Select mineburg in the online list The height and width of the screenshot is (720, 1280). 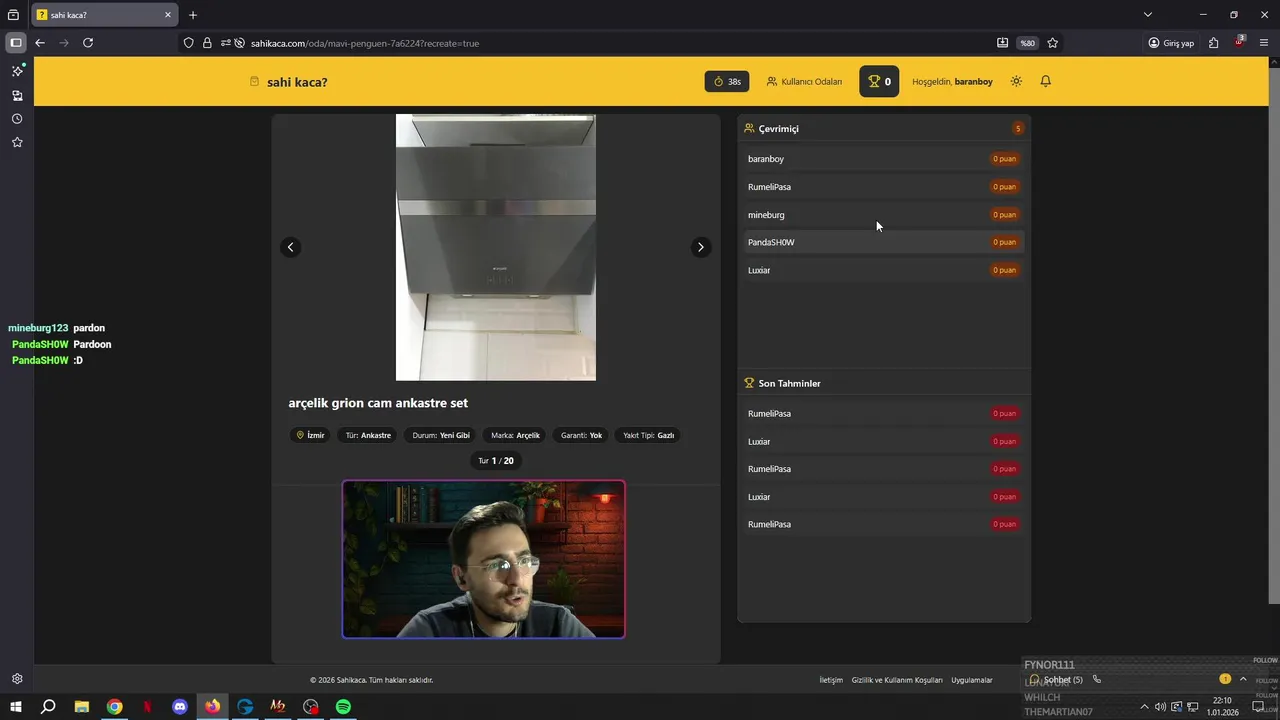884,215
